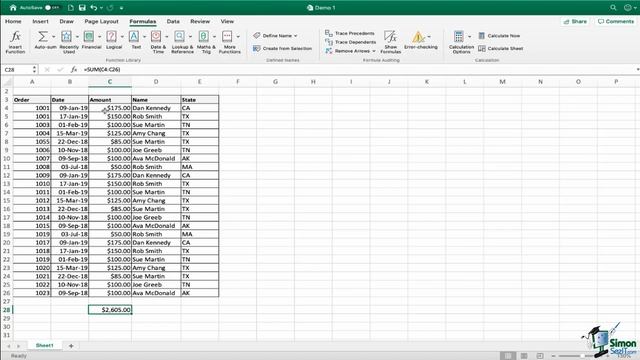The width and height of the screenshot is (640, 360).
Task: Open the Date & Time functions icon
Action: [156, 37]
